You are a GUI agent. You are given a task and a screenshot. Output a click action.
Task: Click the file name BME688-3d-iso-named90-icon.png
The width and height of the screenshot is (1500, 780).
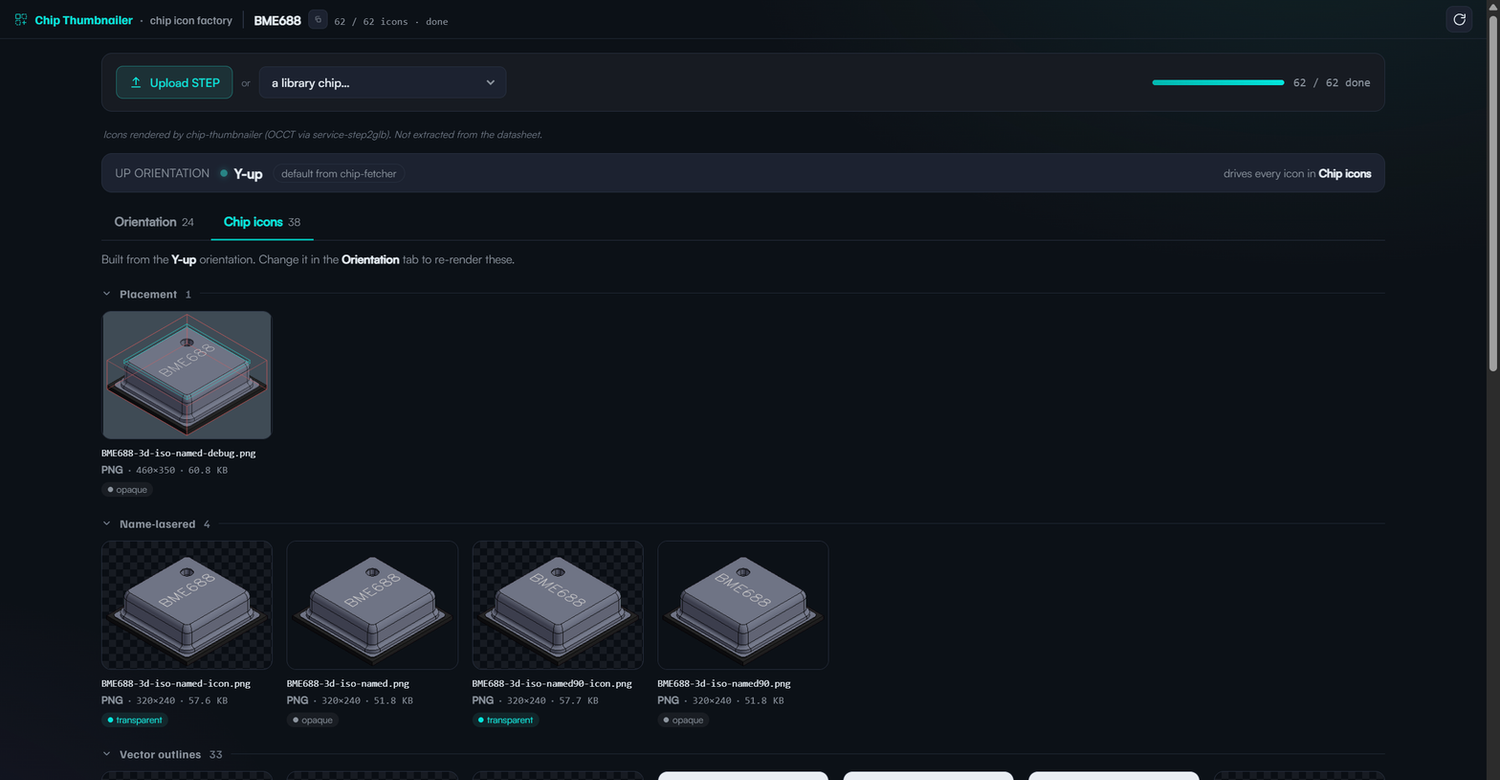[x=552, y=684]
